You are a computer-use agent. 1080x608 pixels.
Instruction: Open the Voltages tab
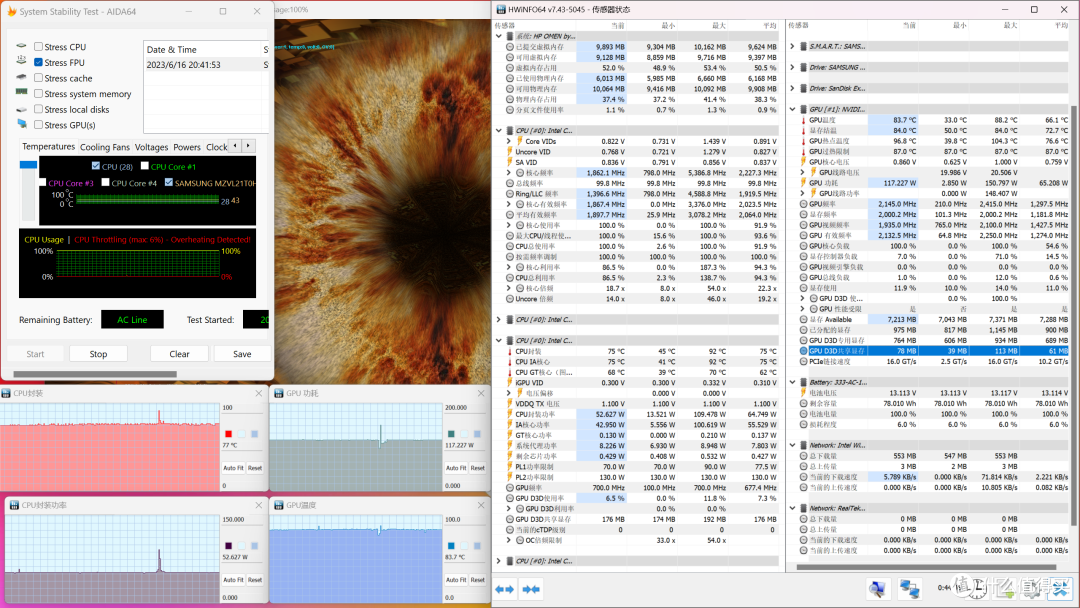pos(152,147)
